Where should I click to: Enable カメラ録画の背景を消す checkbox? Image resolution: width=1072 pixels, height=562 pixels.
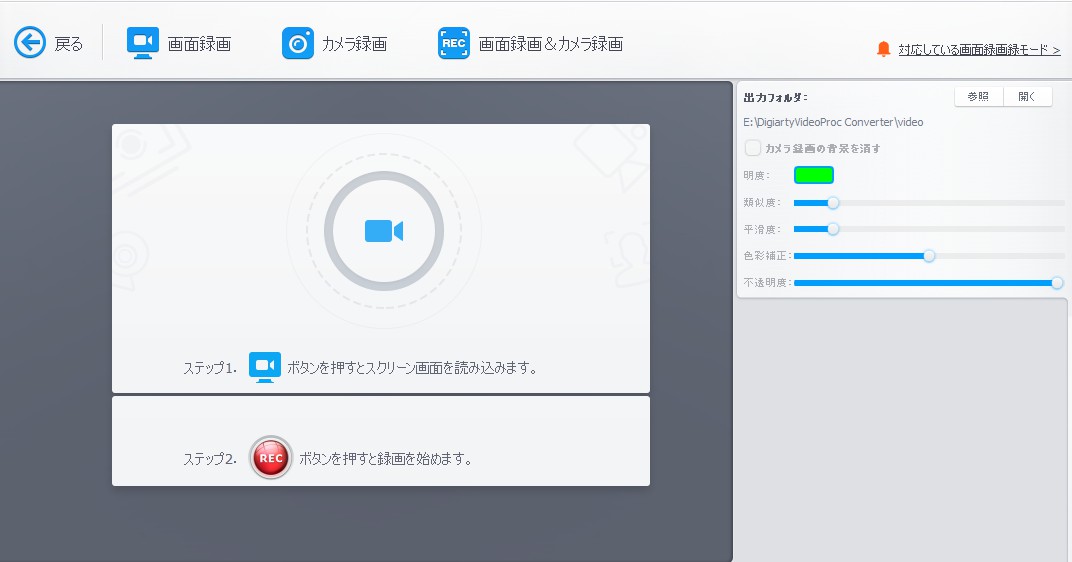(753, 148)
